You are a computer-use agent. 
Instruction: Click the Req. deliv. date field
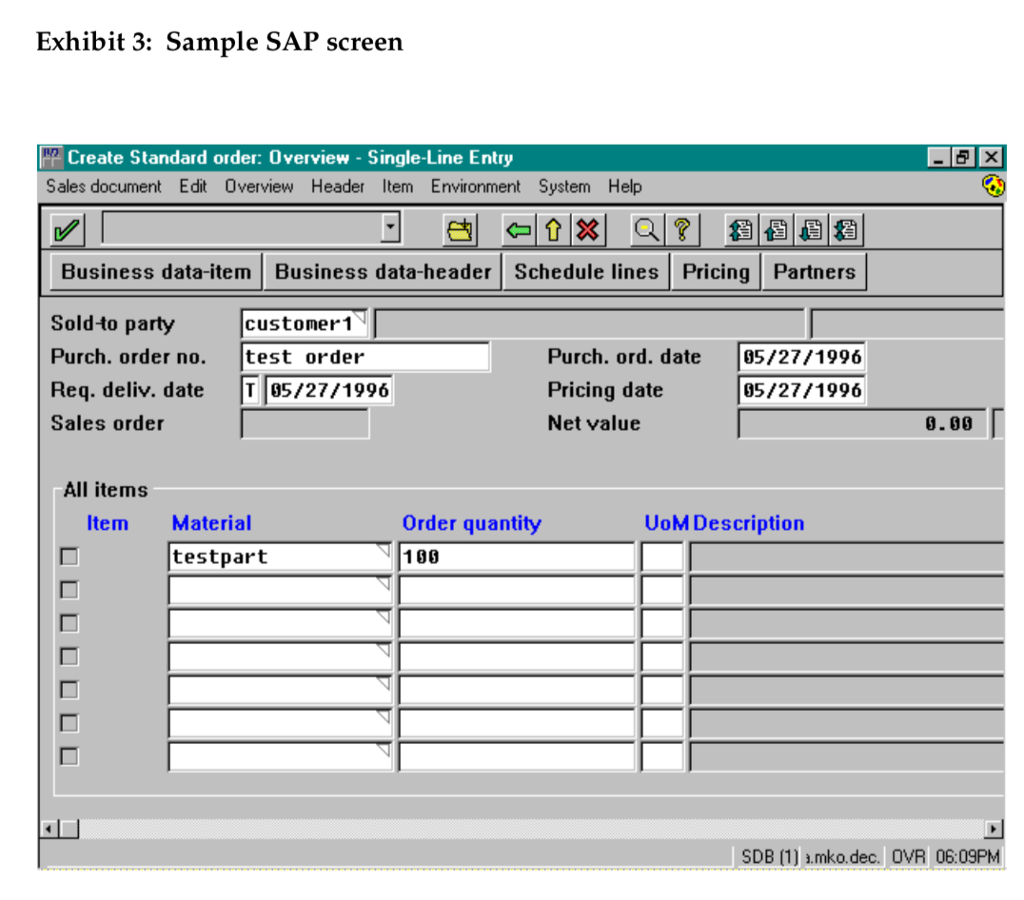329,390
